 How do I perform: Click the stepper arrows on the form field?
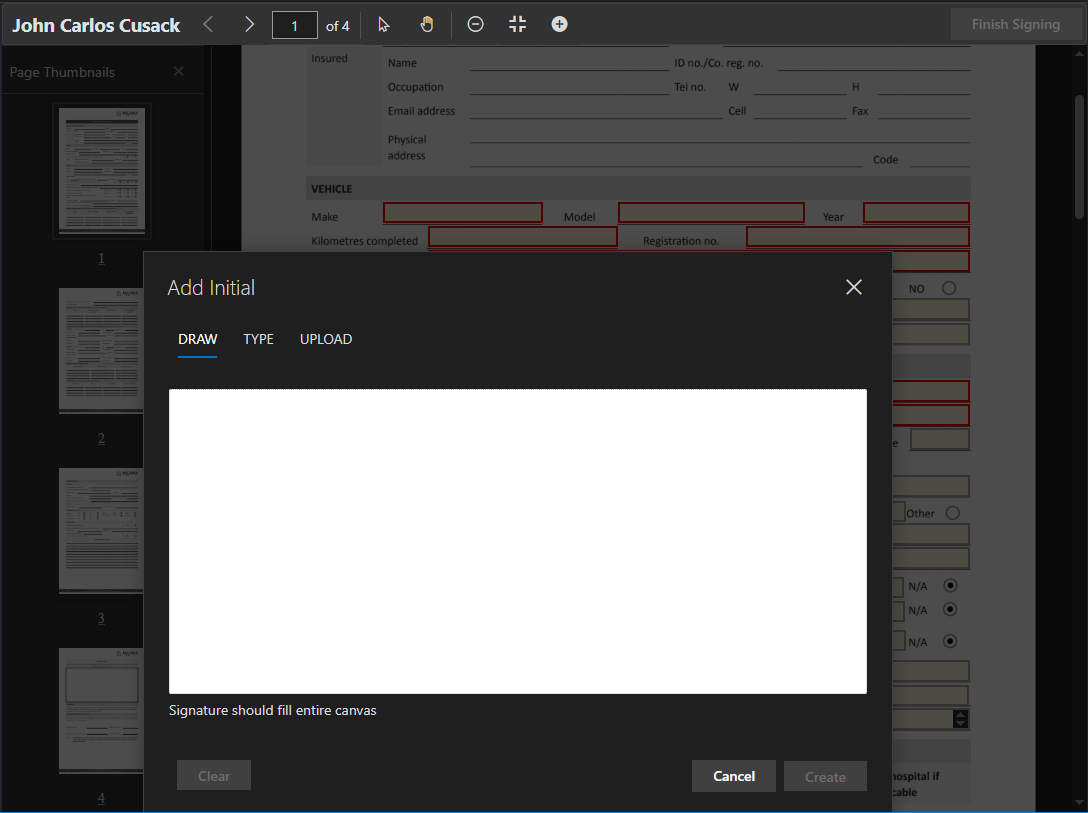960,719
